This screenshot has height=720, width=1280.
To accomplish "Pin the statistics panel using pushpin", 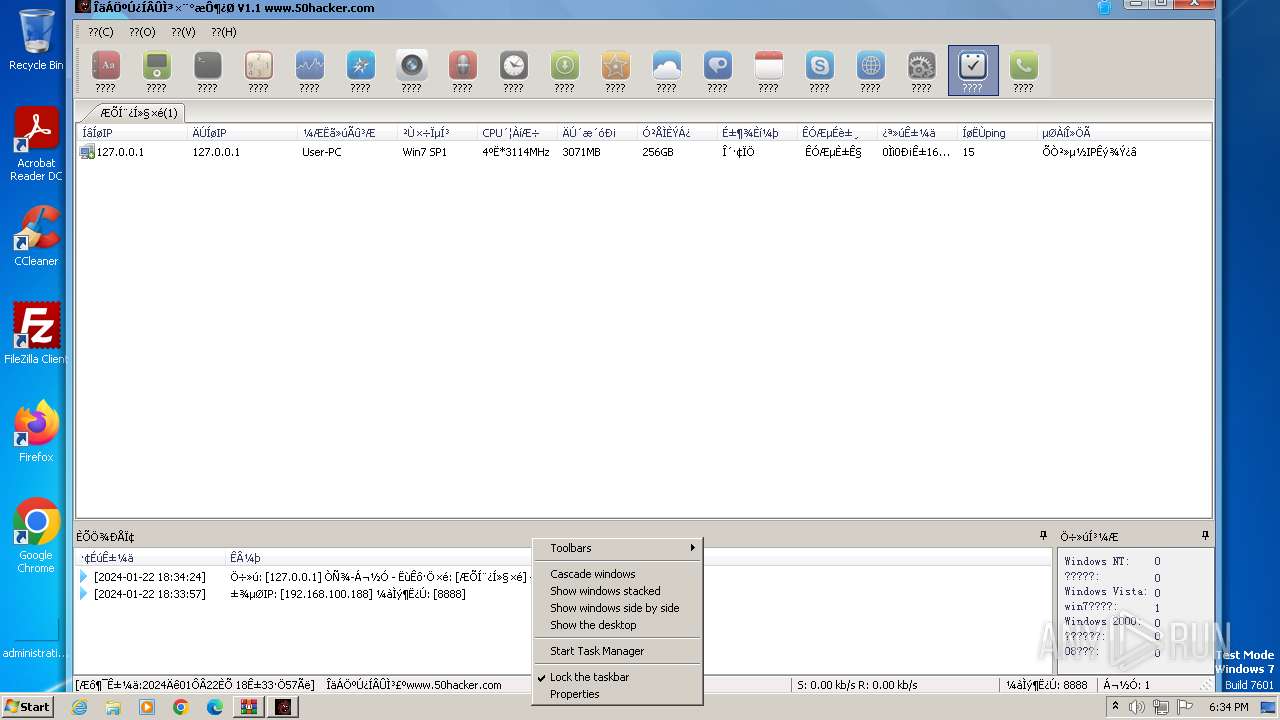I will pos(1205,536).
